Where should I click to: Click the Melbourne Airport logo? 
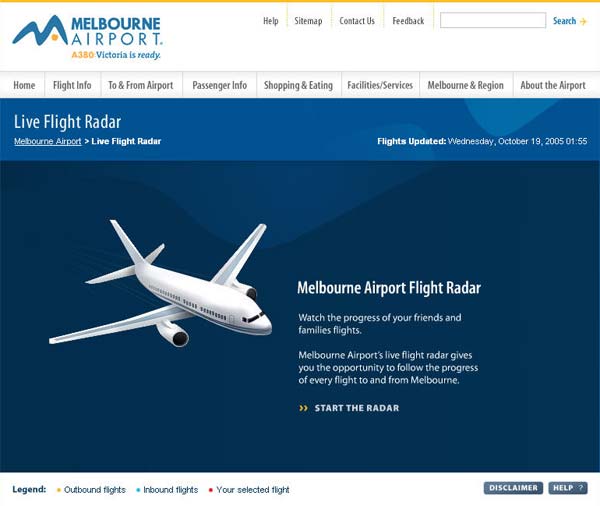tap(87, 37)
